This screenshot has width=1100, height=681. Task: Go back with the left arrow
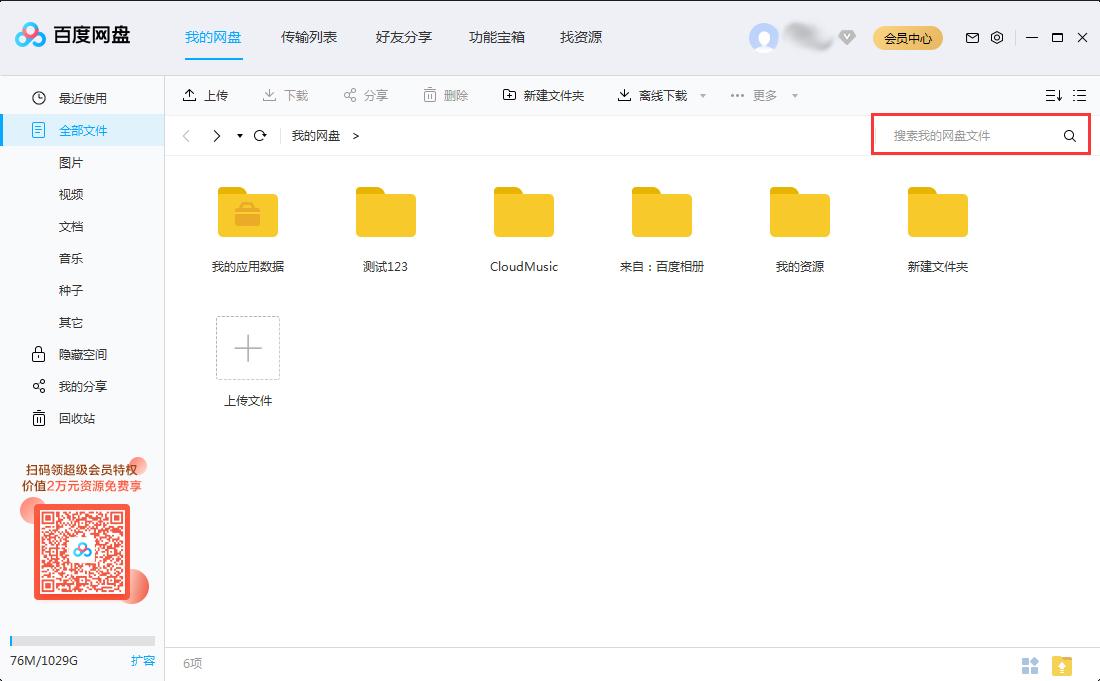coord(187,135)
